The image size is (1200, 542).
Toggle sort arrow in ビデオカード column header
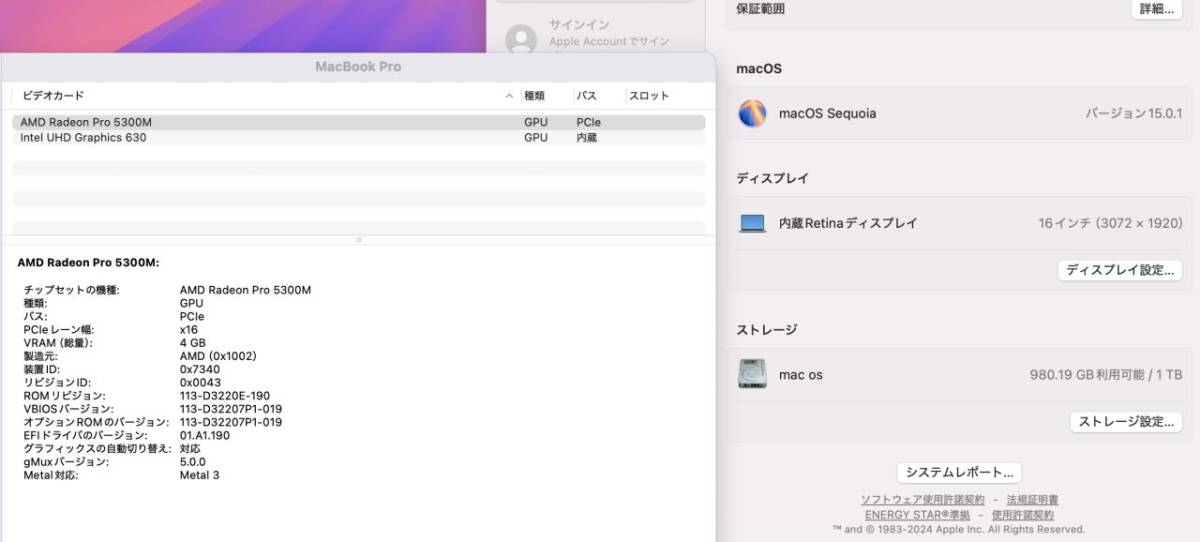click(x=510, y=96)
